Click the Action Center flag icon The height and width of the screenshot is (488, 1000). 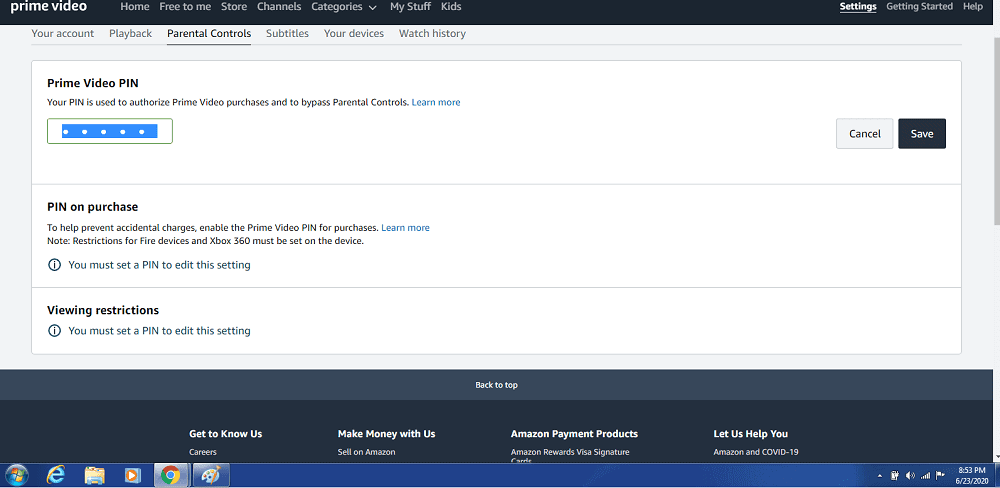(x=940, y=475)
